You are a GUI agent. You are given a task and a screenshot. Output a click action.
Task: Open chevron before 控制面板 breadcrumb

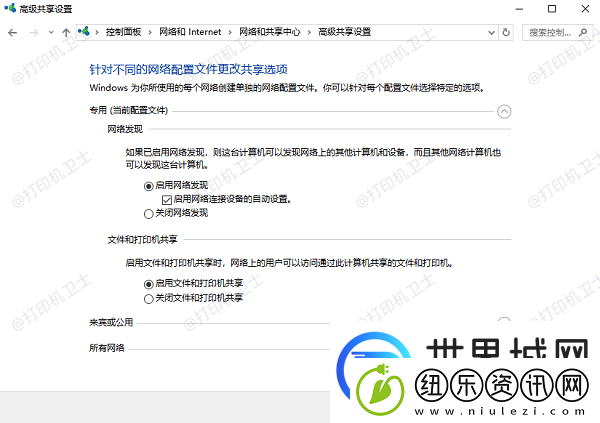97,33
